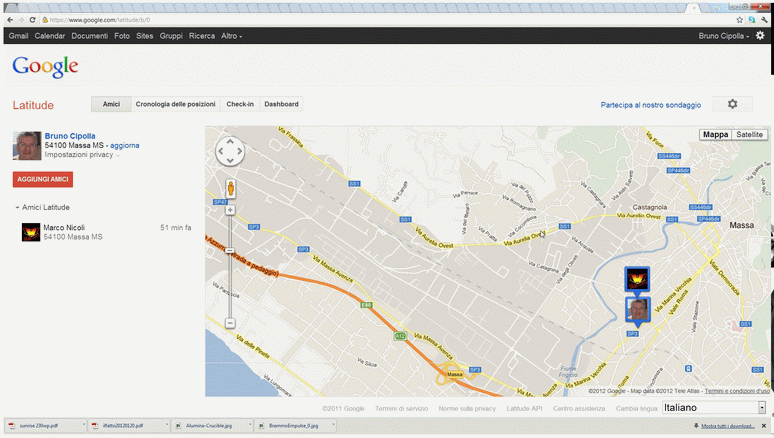Click the extension icon beside the bookmark star
774x438 pixels.
tap(752, 20)
